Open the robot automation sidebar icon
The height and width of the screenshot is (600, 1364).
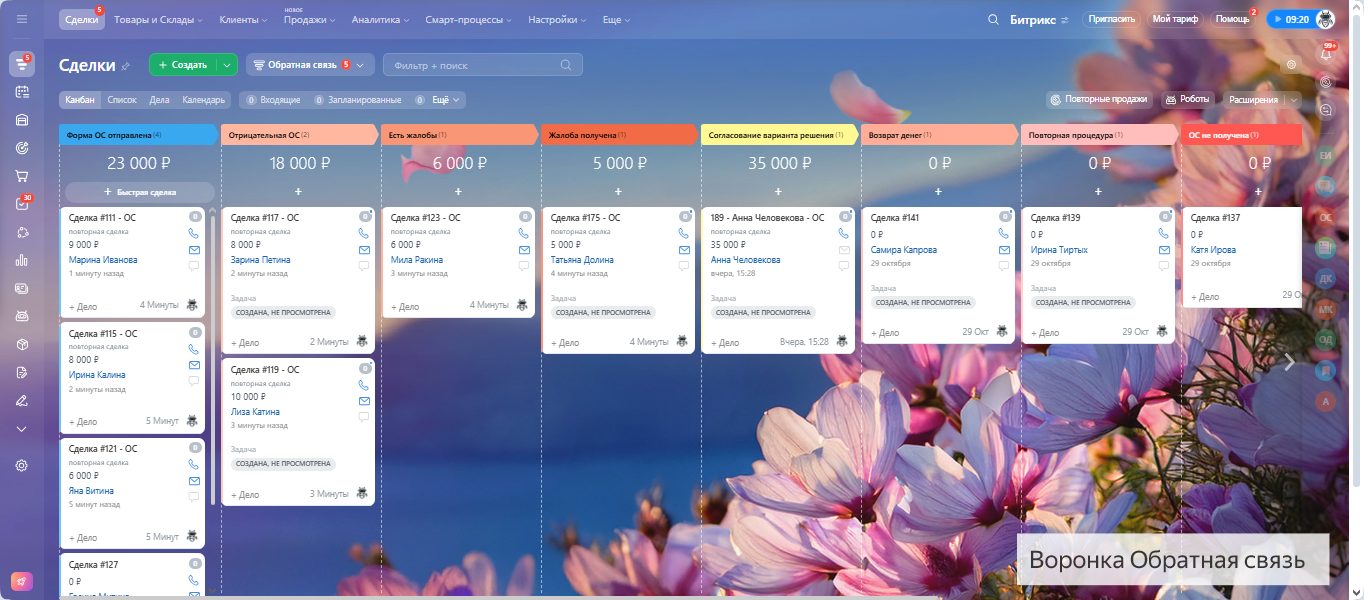(22, 316)
